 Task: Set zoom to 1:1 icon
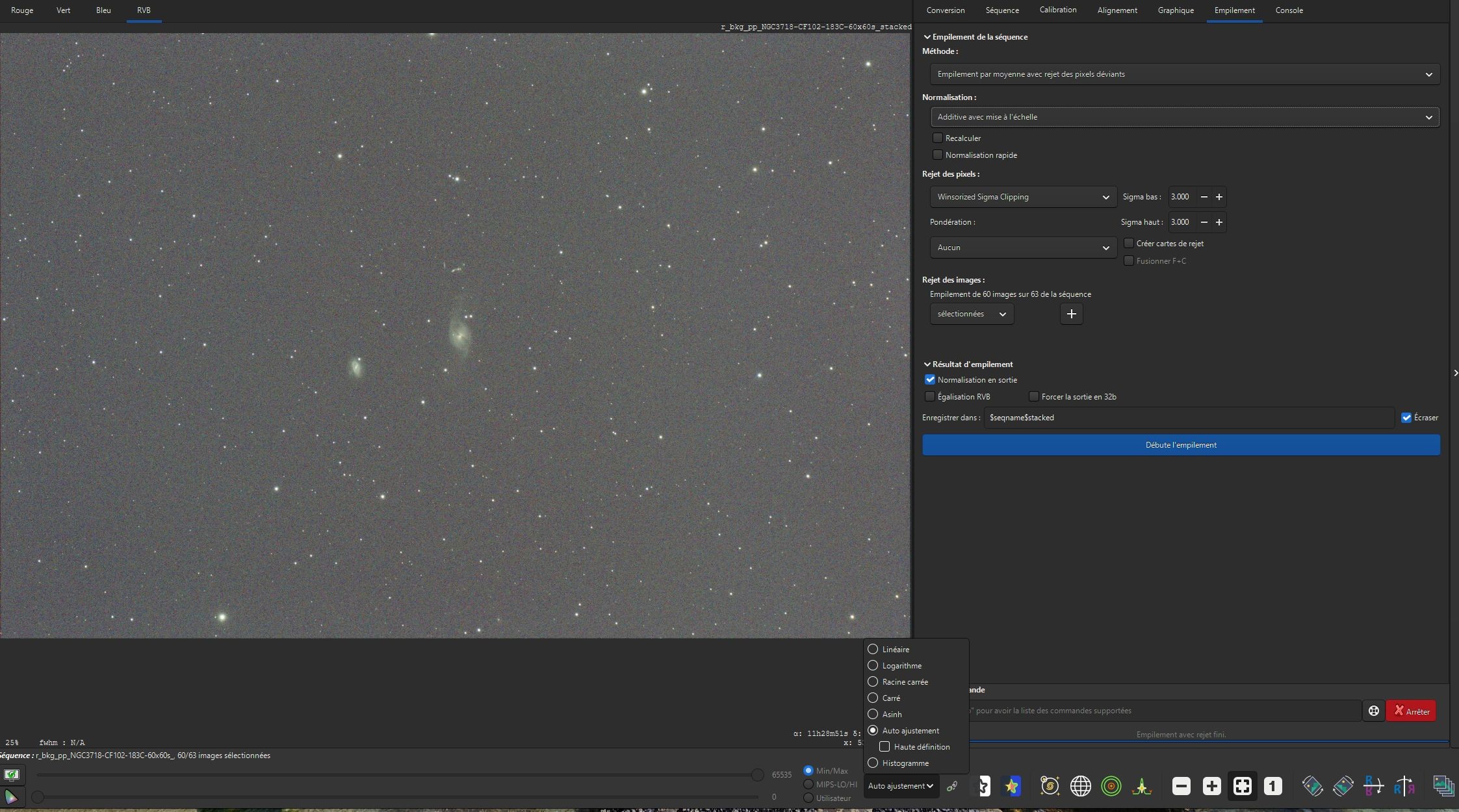1272,786
